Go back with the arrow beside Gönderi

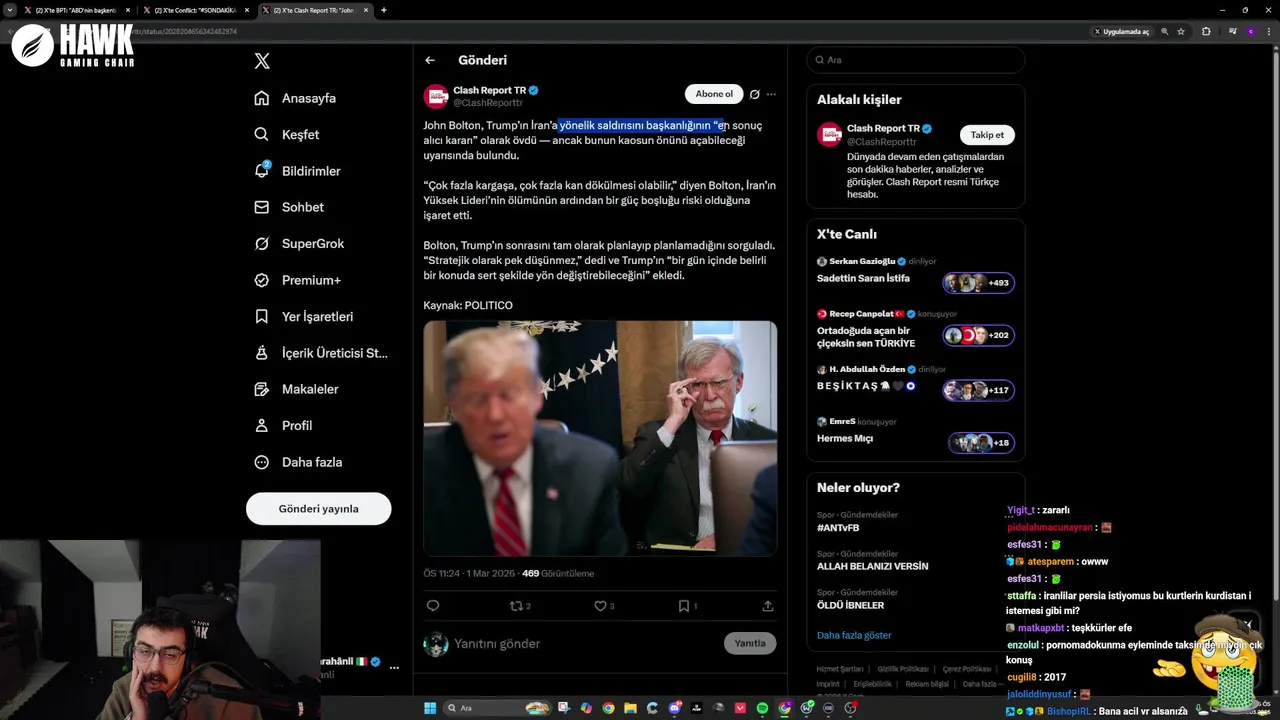[430, 60]
